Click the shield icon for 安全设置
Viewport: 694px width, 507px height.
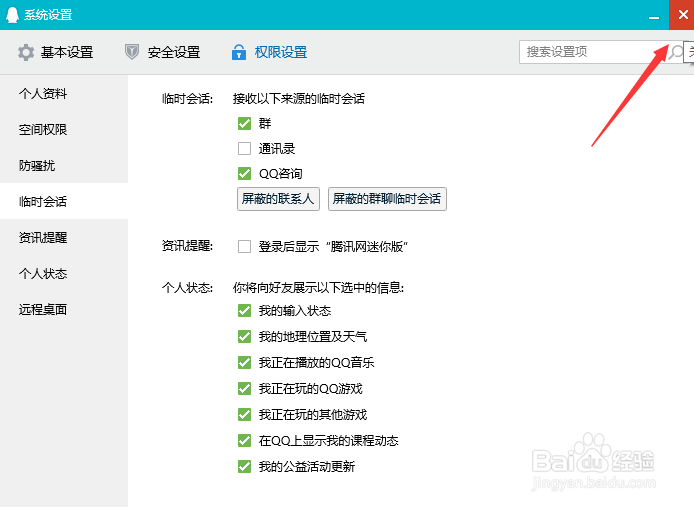pyautogui.click(x=131, y=52)
